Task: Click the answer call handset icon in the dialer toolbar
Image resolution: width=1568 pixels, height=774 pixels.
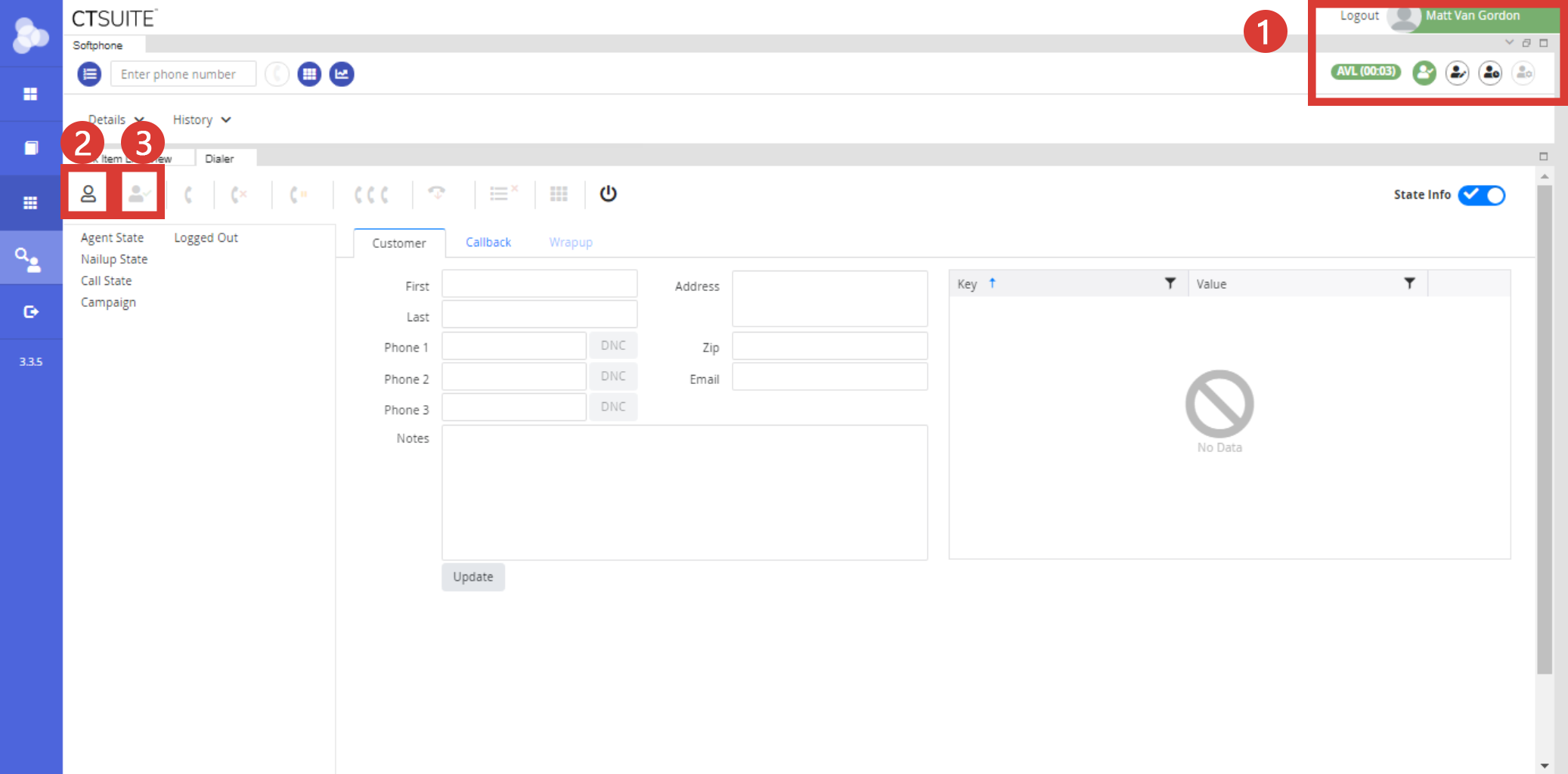Action: [x=188, y=195]
